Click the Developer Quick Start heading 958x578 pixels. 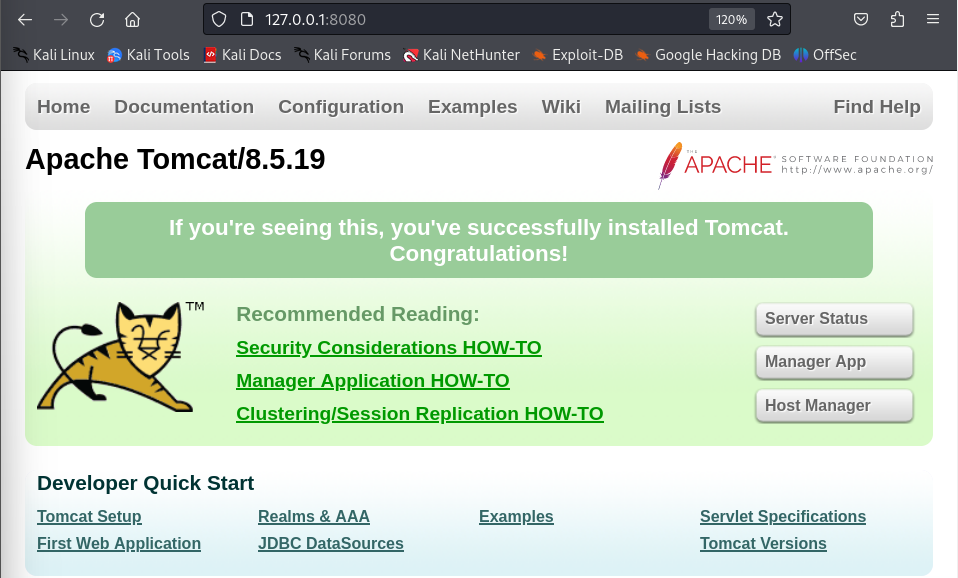[145, 483]
